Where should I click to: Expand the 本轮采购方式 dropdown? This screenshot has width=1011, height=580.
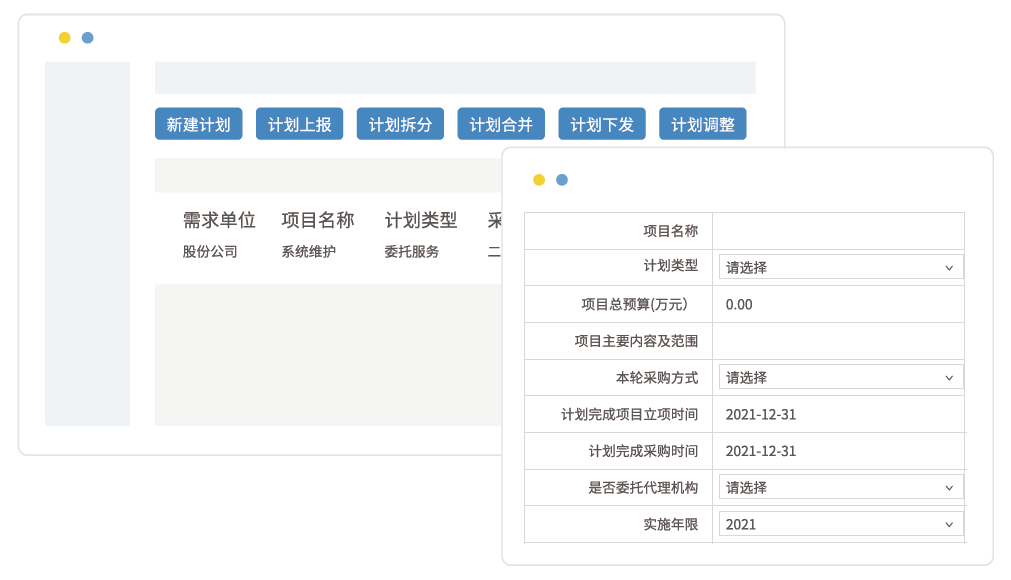click(840, 377)
